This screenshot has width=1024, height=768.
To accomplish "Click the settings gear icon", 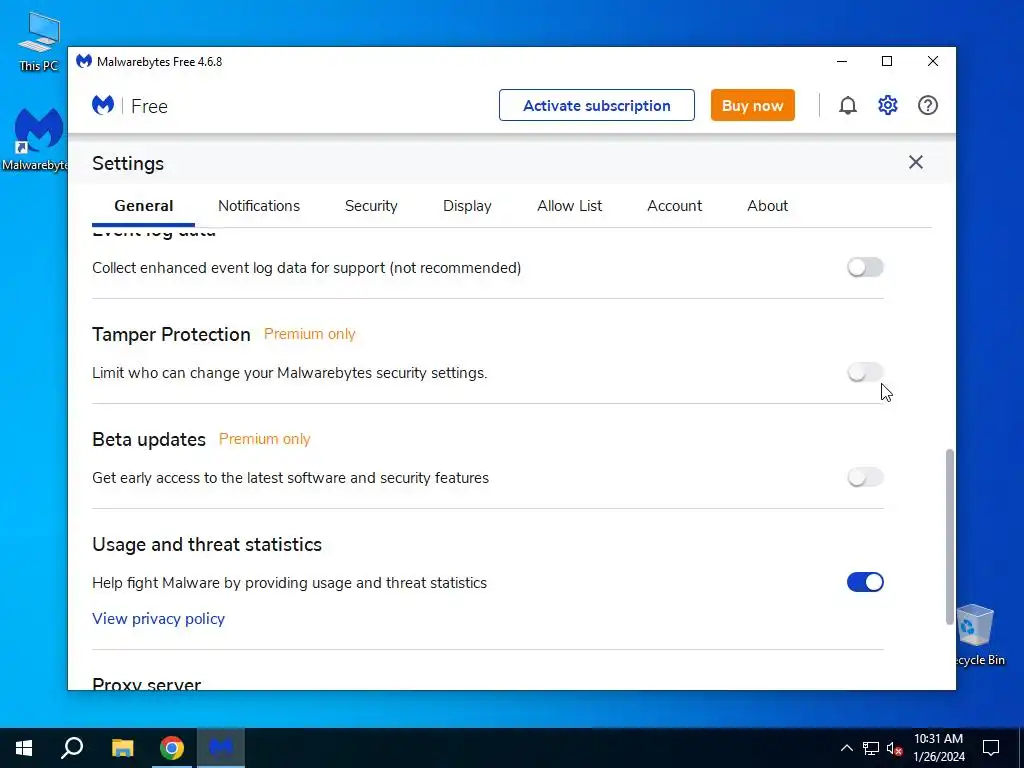I will click(x=888, y=105).
